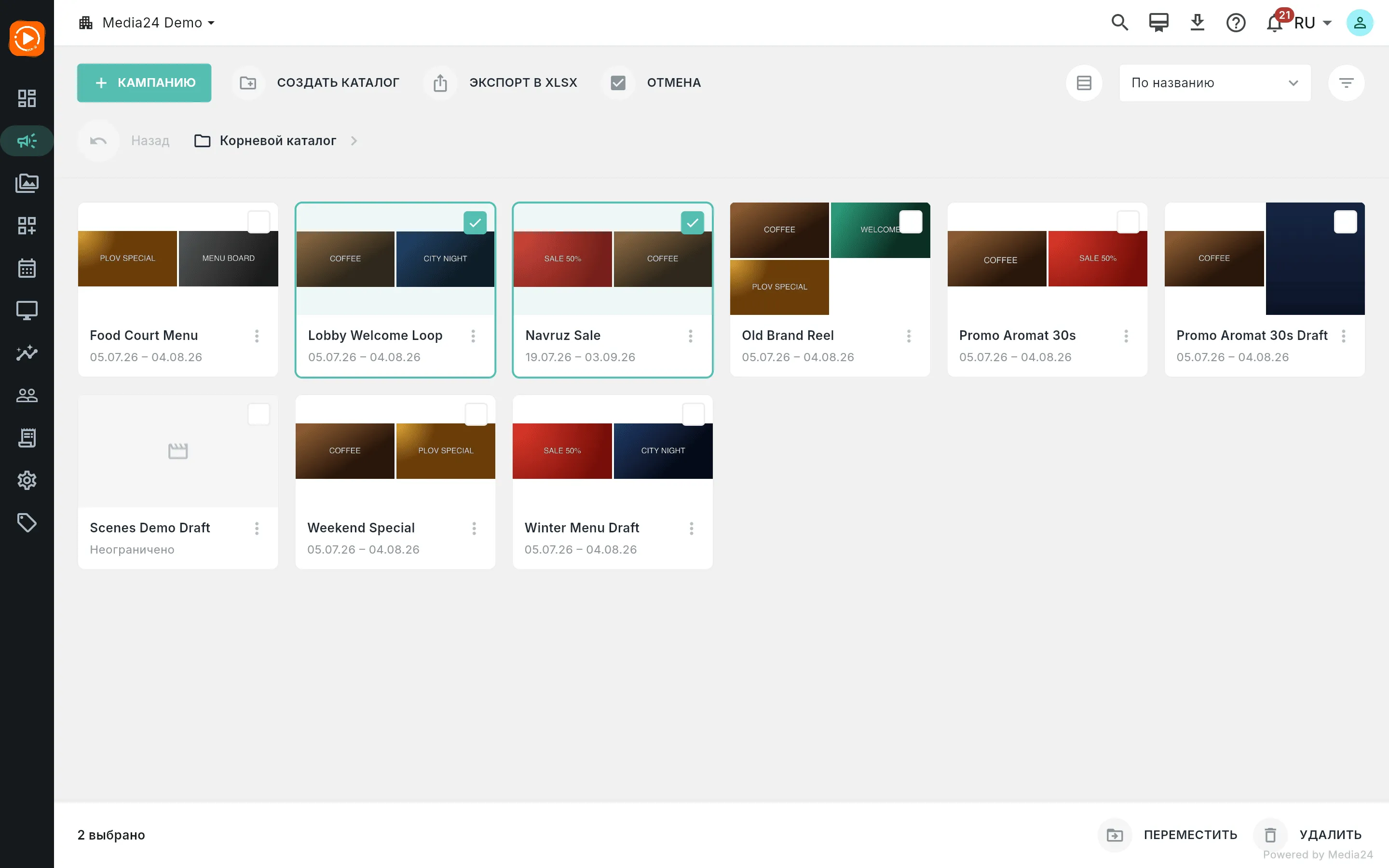
Task: Open the search icon in top bar
Action: point(1119,23)
